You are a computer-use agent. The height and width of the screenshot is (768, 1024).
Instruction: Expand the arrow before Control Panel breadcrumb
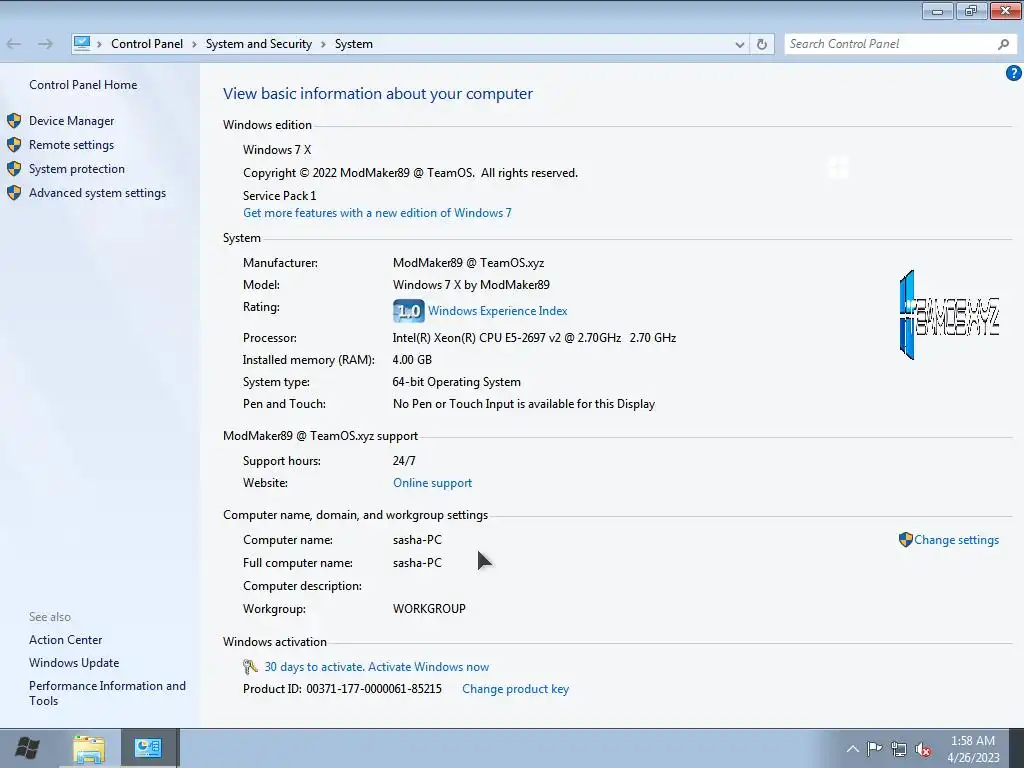(99, 44)
